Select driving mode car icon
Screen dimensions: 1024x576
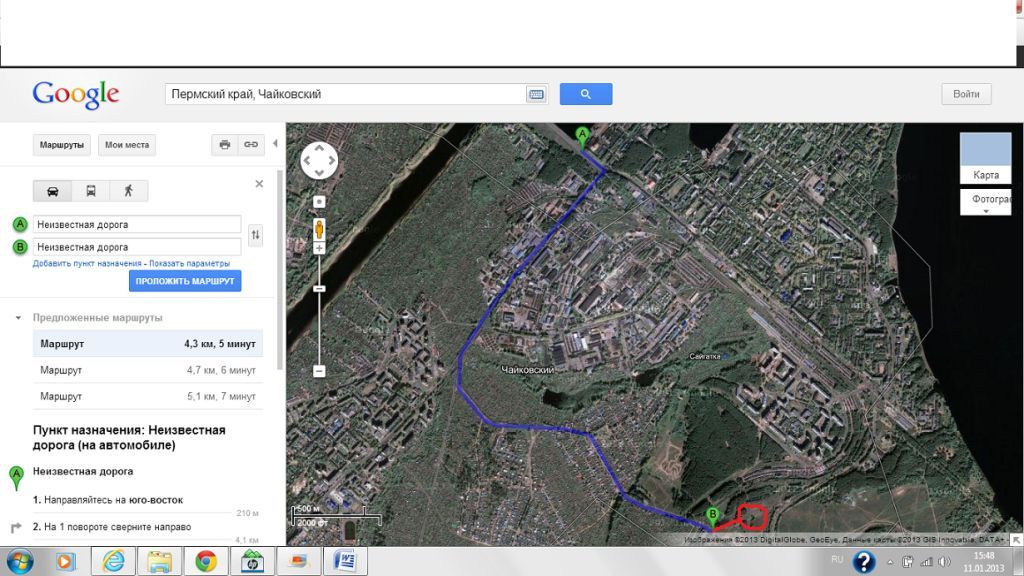[x=52, y=191]
